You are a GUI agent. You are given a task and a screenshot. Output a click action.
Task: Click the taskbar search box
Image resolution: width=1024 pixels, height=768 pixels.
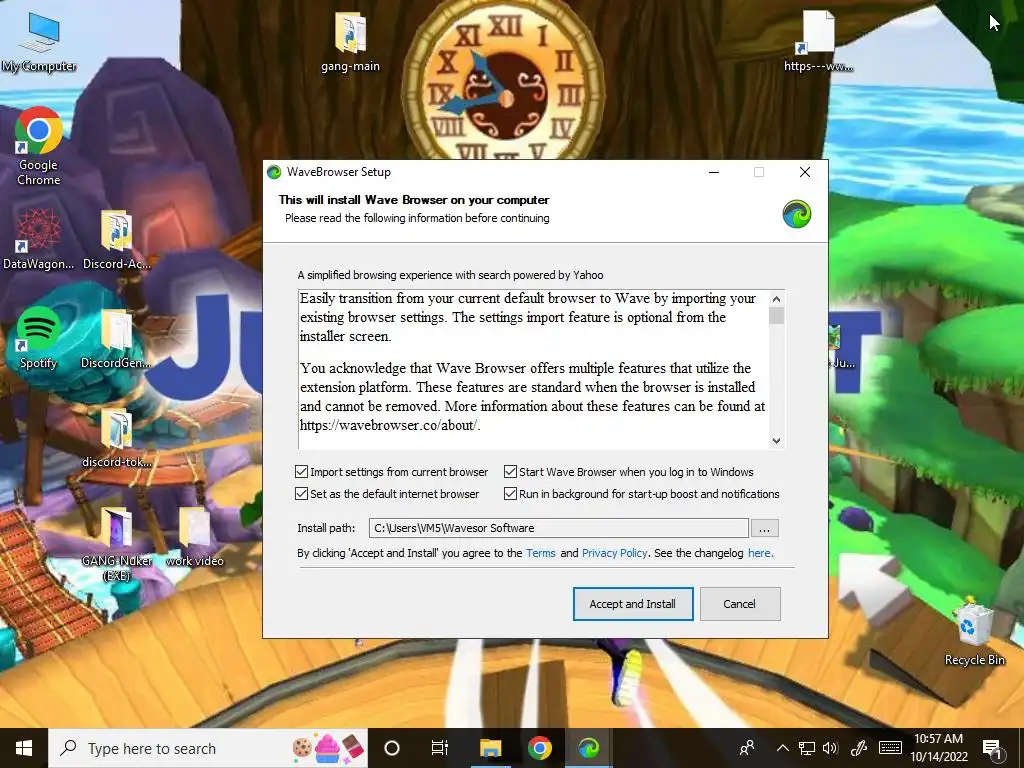click(x=208, y=748)
